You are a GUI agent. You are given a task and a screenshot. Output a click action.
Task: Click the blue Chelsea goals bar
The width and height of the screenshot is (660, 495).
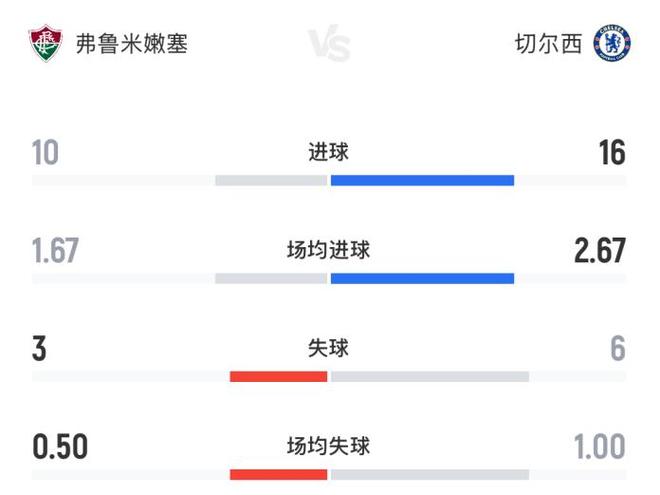coord(422,181)
